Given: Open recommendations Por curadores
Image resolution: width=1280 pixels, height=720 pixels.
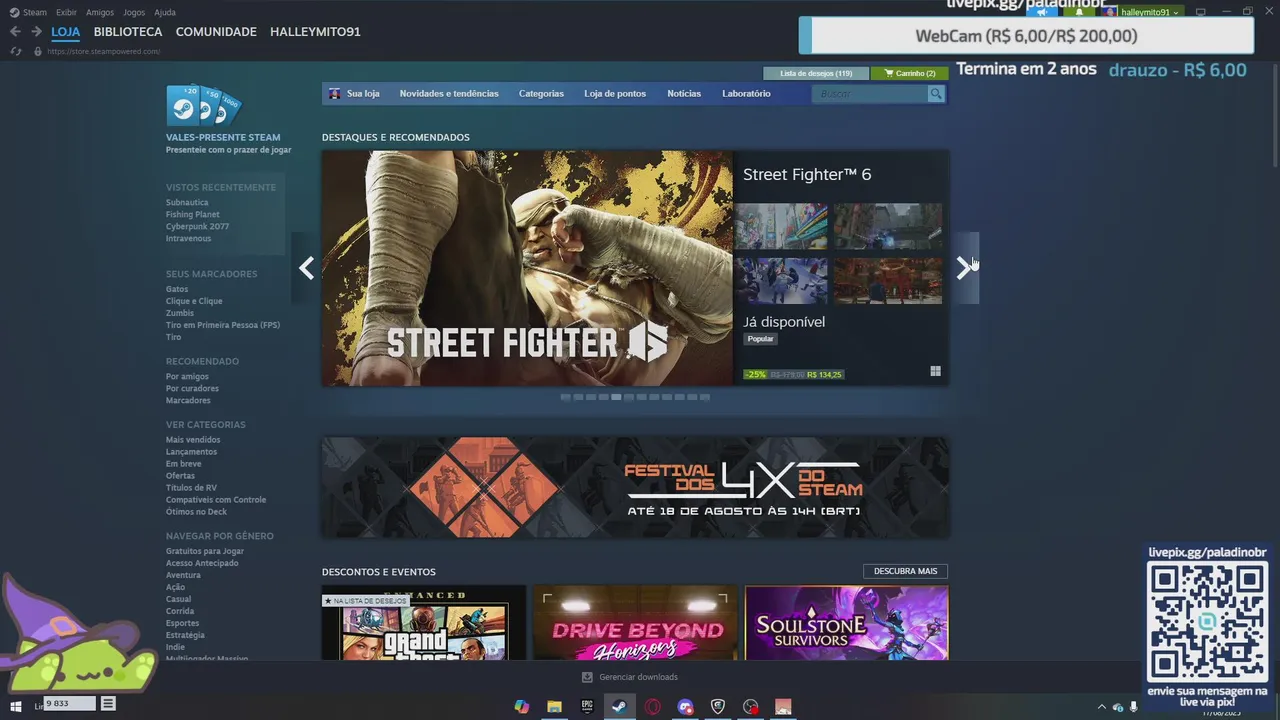Looking at the screenshot, I should point(192,388).
